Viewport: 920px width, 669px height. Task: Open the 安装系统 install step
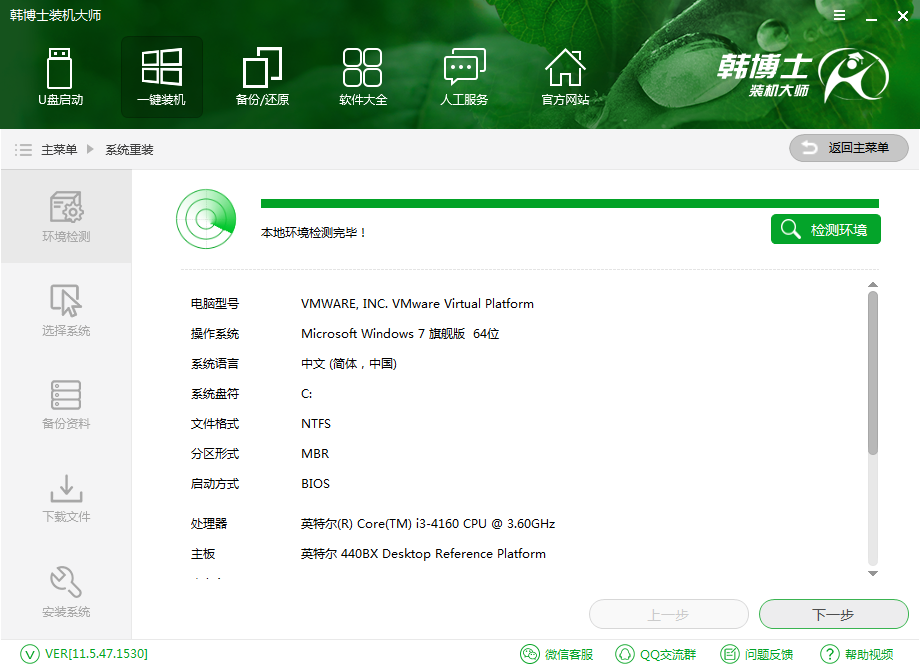(66, 590)
